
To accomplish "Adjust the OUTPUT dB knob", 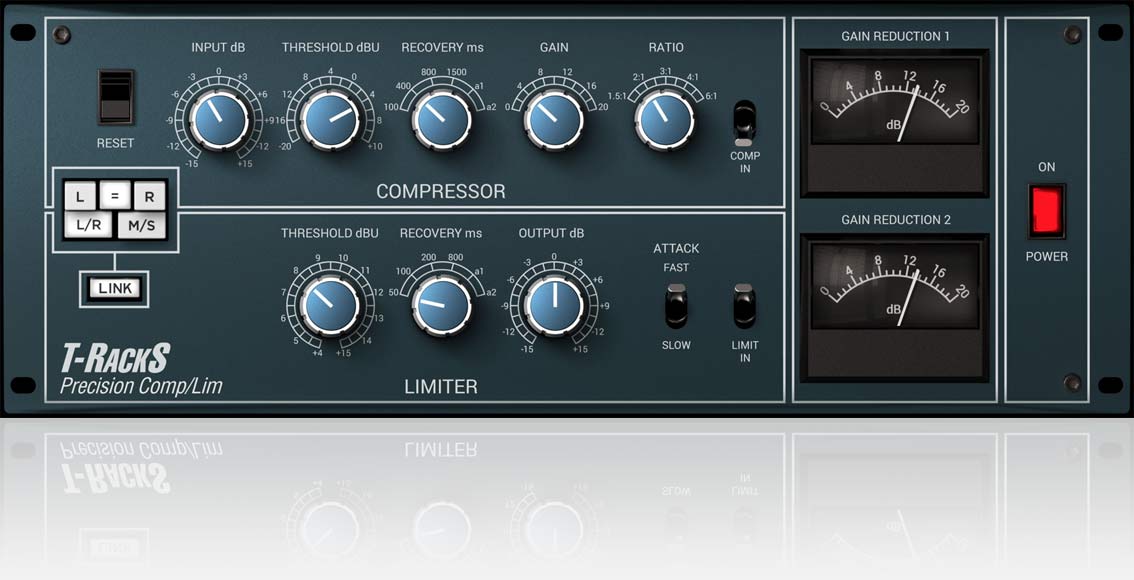I will pos(554,303).
